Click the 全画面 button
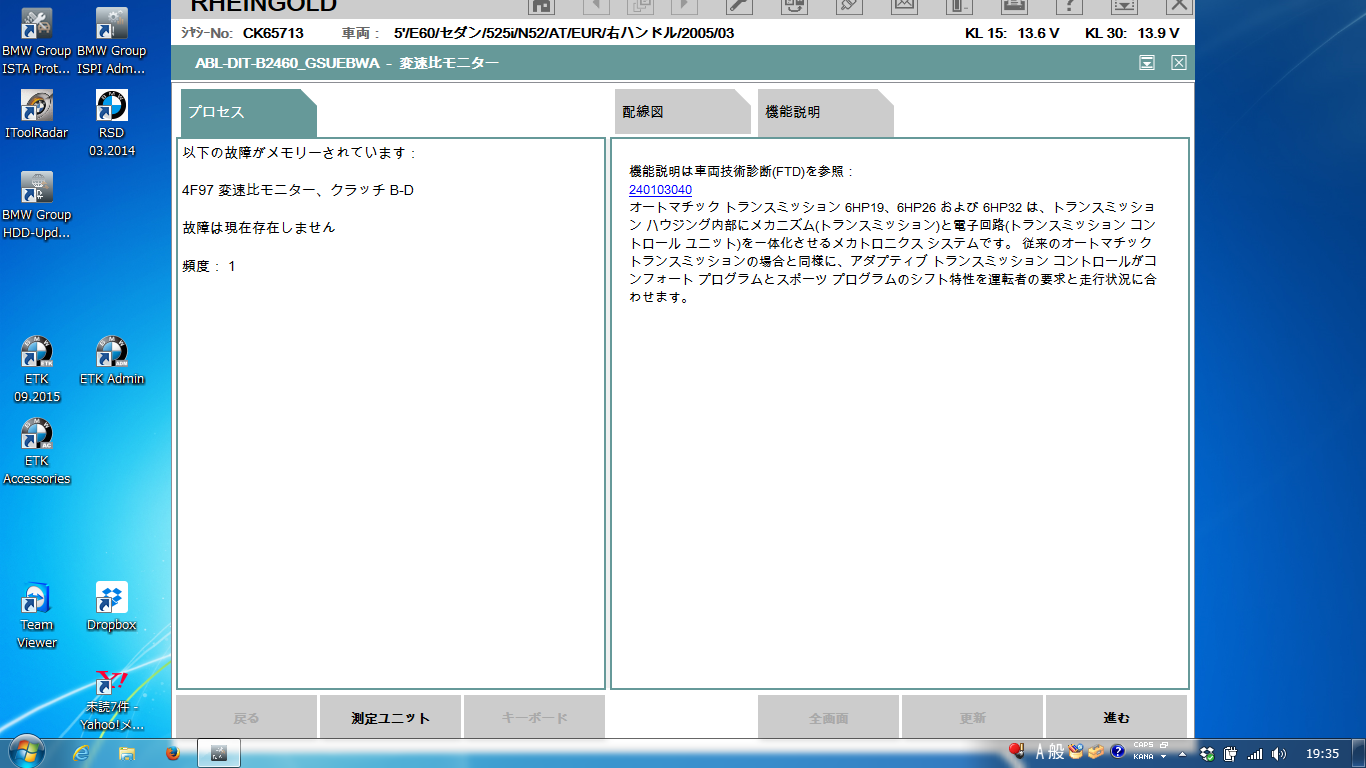This screenshot has width=1366, height=768. coord(828,717)
